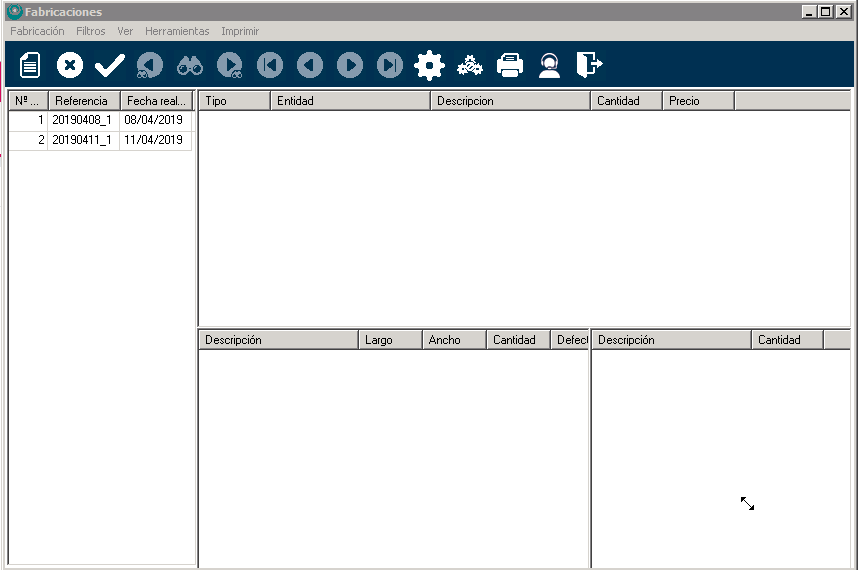This screenshot has height=570, width=858.
Task: Click the binoculars search icon
Action: coord(190,66)
